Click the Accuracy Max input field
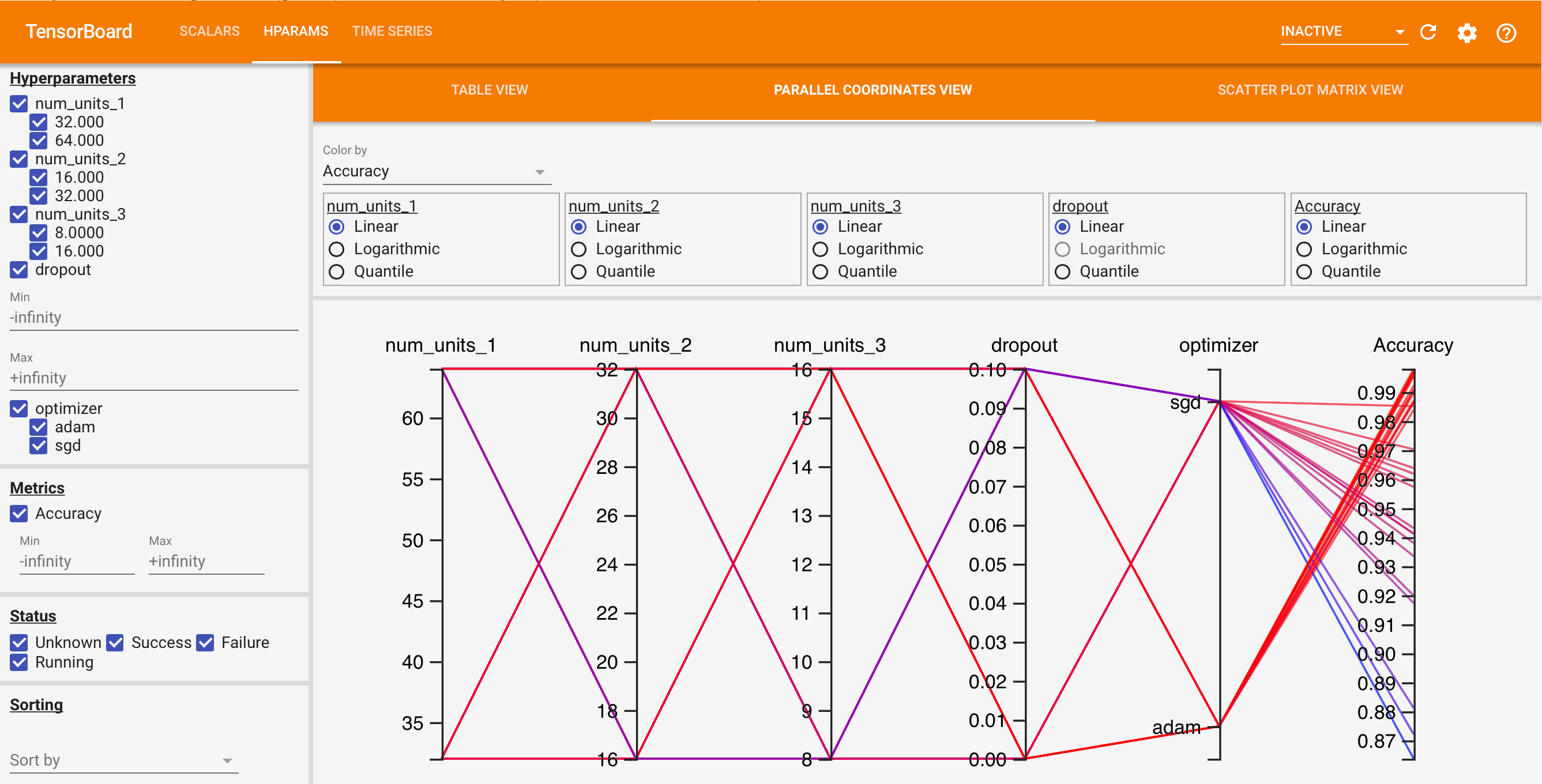The width and height of the screenshot is (1542, 784). click(205, 561)
